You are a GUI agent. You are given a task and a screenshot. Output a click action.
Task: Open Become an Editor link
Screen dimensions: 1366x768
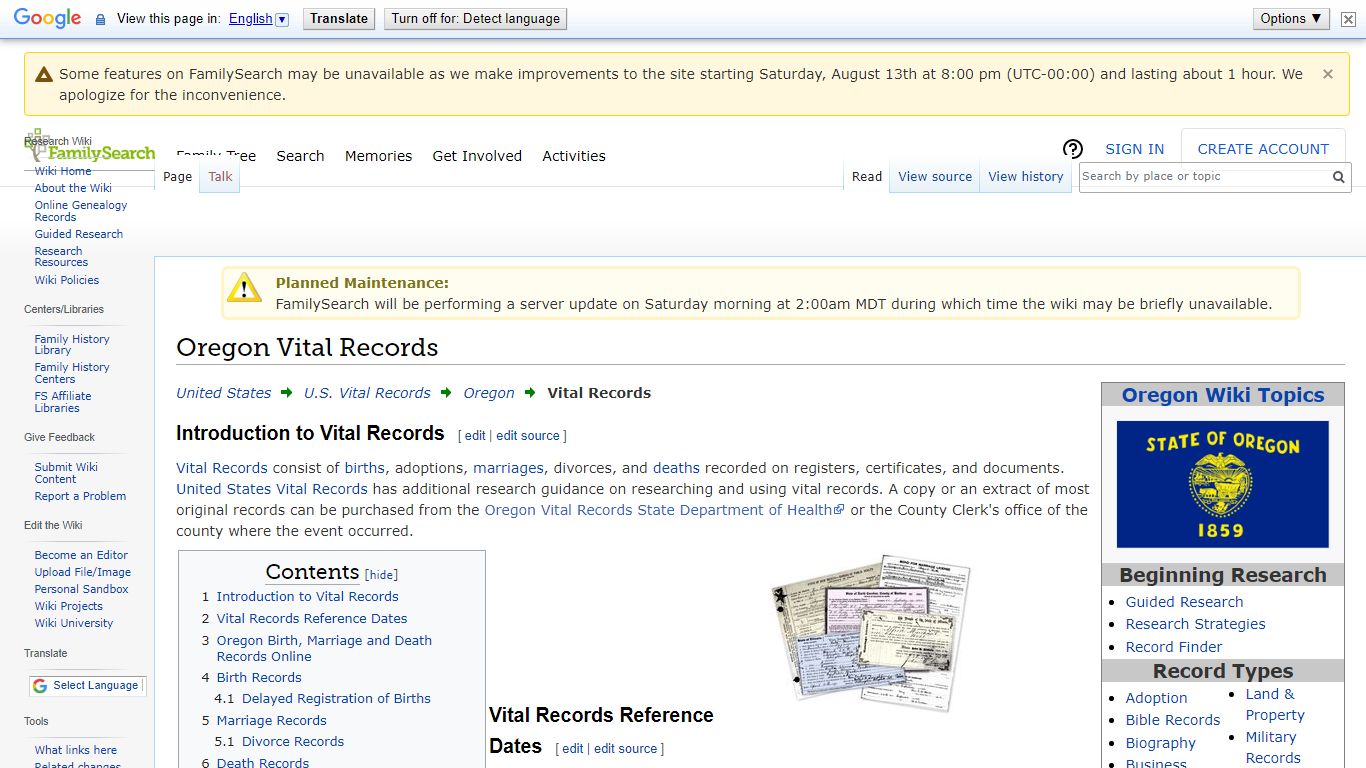pos(81,555)
